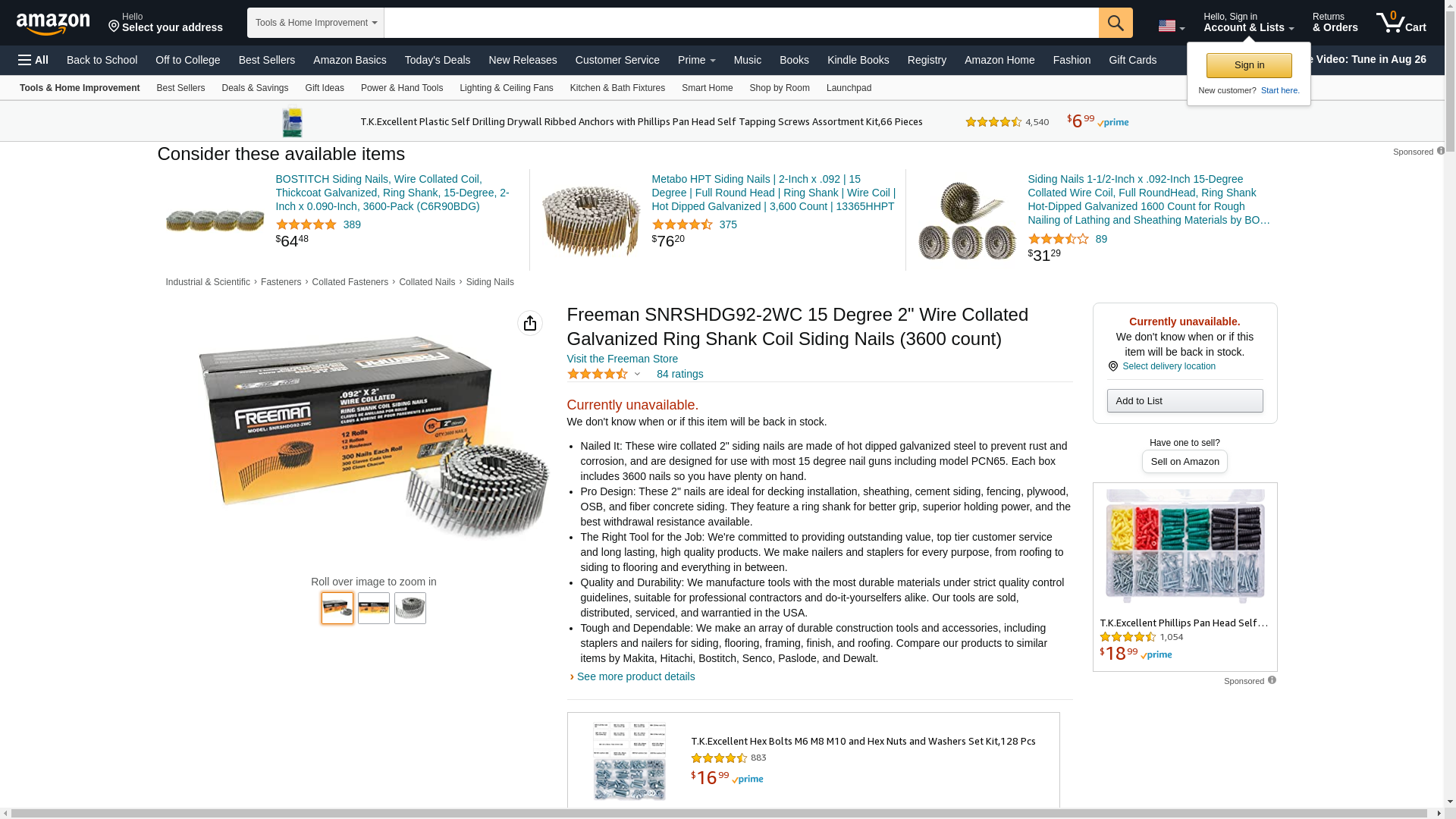The image size is (1456, 819).
Task: Click into the Amazon search field
Action: coord(741,23)
